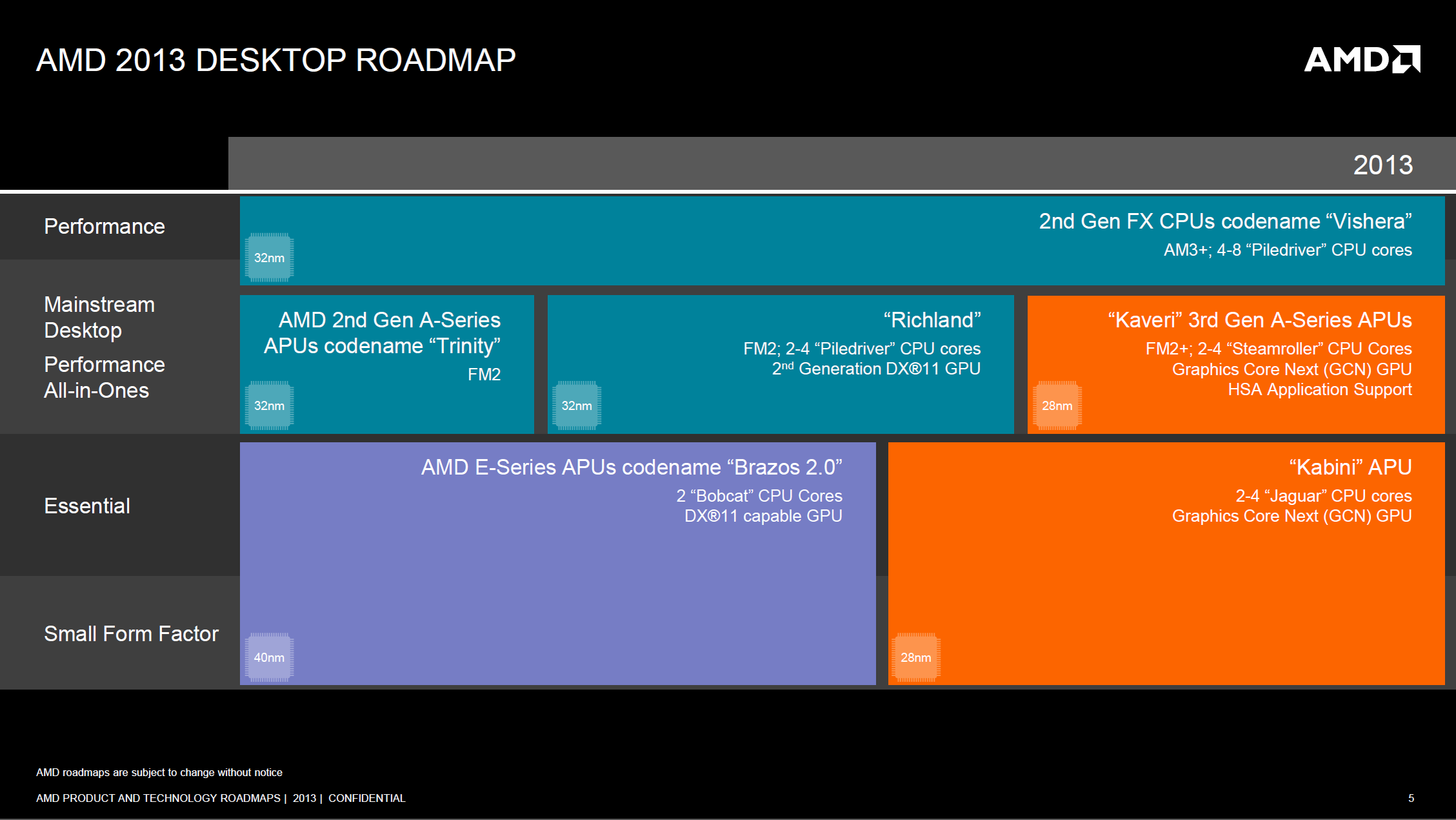Select the Performance row label
Screen dimensions: 1456x820
[104, 227]
